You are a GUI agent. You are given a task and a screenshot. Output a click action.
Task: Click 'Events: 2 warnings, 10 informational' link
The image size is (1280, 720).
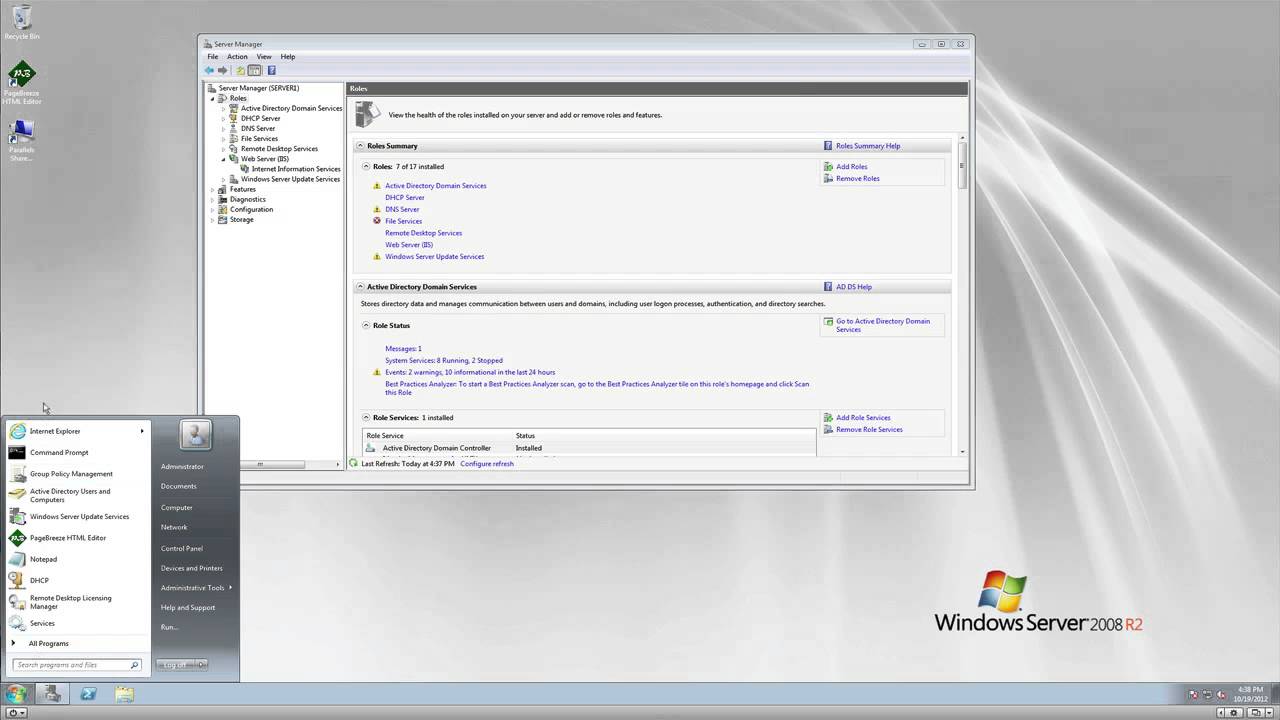point(470,372)
